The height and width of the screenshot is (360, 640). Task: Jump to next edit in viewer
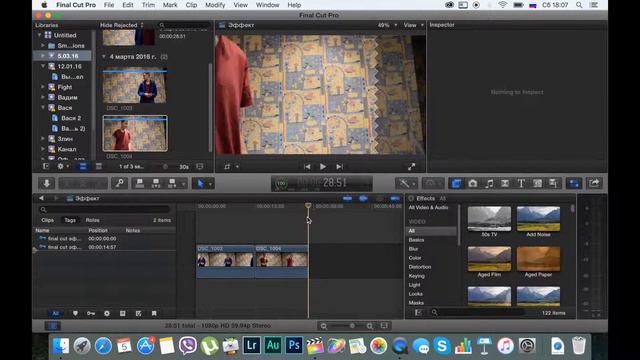coord(339,167)
